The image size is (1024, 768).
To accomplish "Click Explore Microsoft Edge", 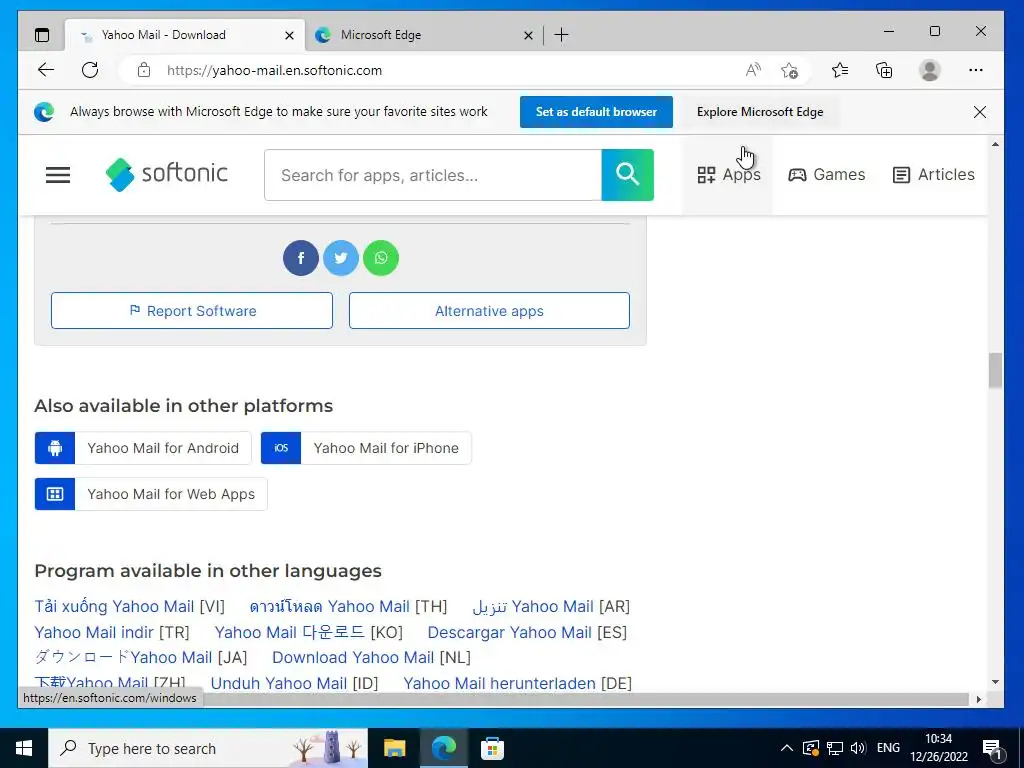I will (x=760, y=112).
